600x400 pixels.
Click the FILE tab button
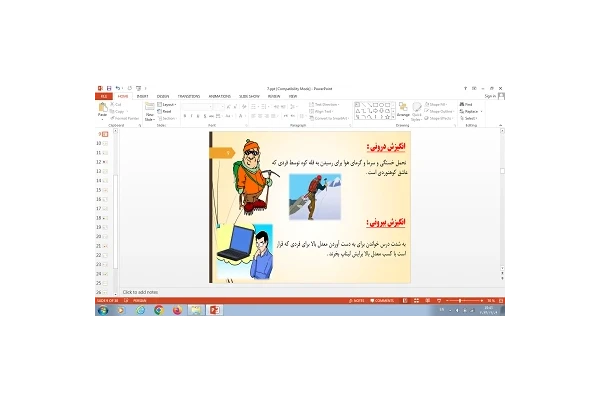coord(102,96)
